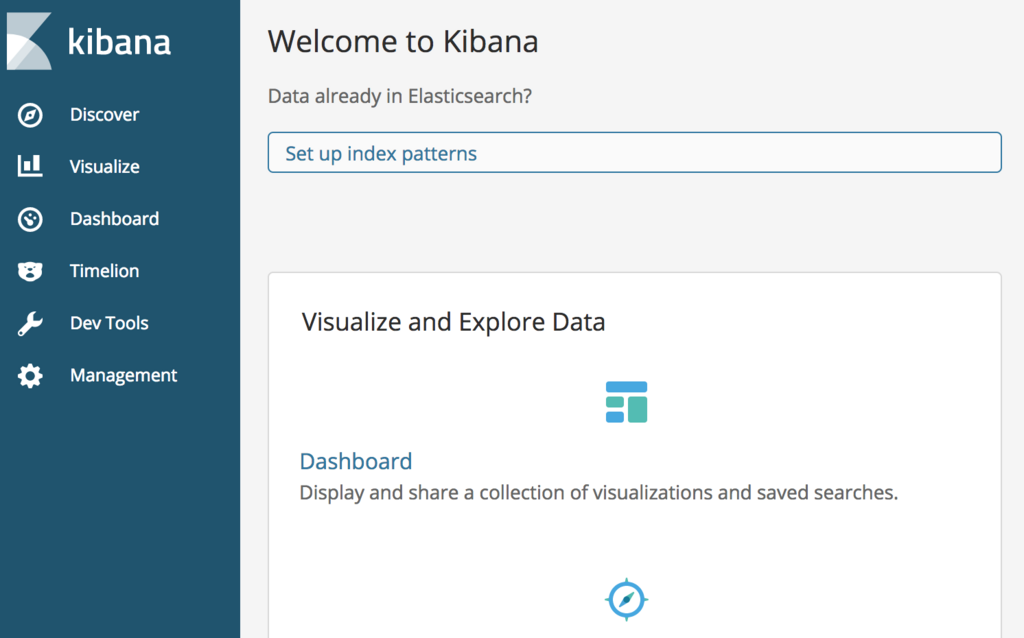Open the Timelion sidebar label
Screen dimensions: 1024x638
(104, 271)
